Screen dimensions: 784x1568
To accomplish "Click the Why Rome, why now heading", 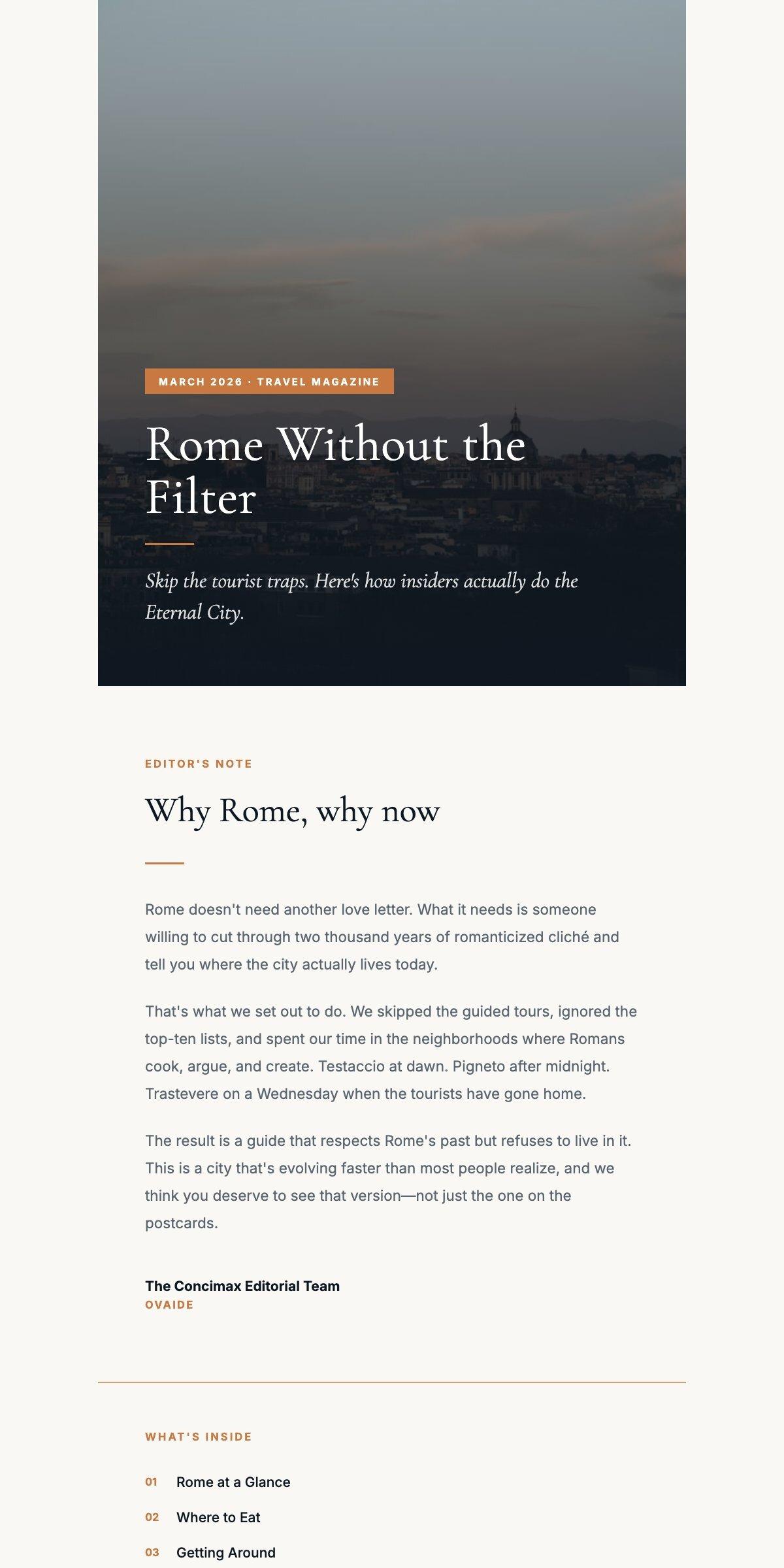I will coord(293,811).
